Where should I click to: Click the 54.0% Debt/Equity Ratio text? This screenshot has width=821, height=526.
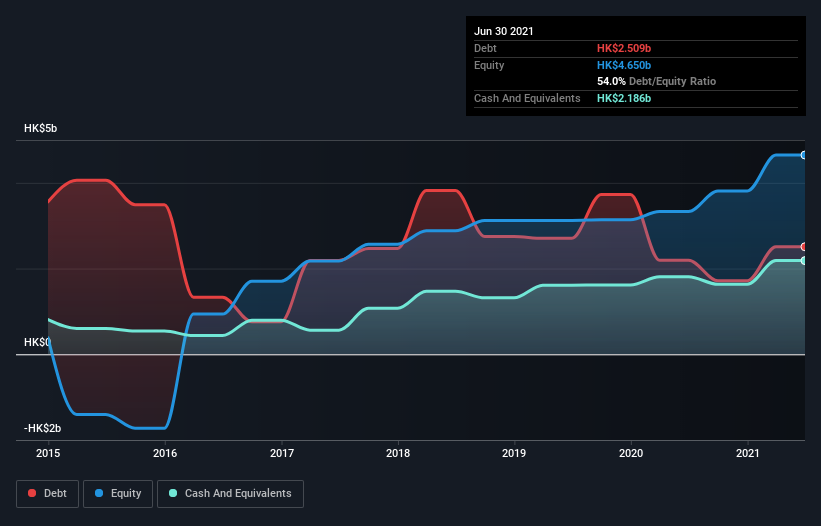click(x=657, y=81)
